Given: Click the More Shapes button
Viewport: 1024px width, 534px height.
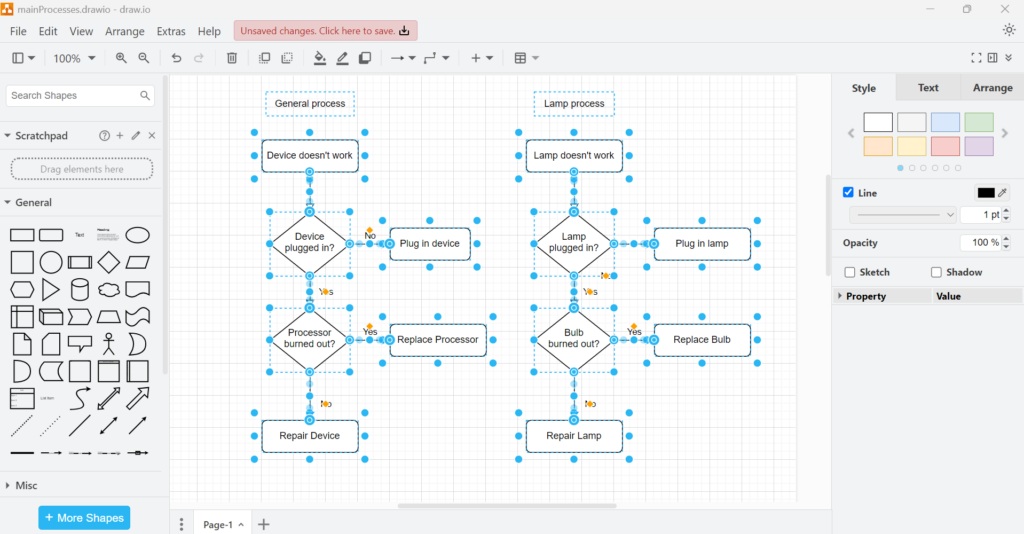Looking at the screenshot, I should [84, 518].
